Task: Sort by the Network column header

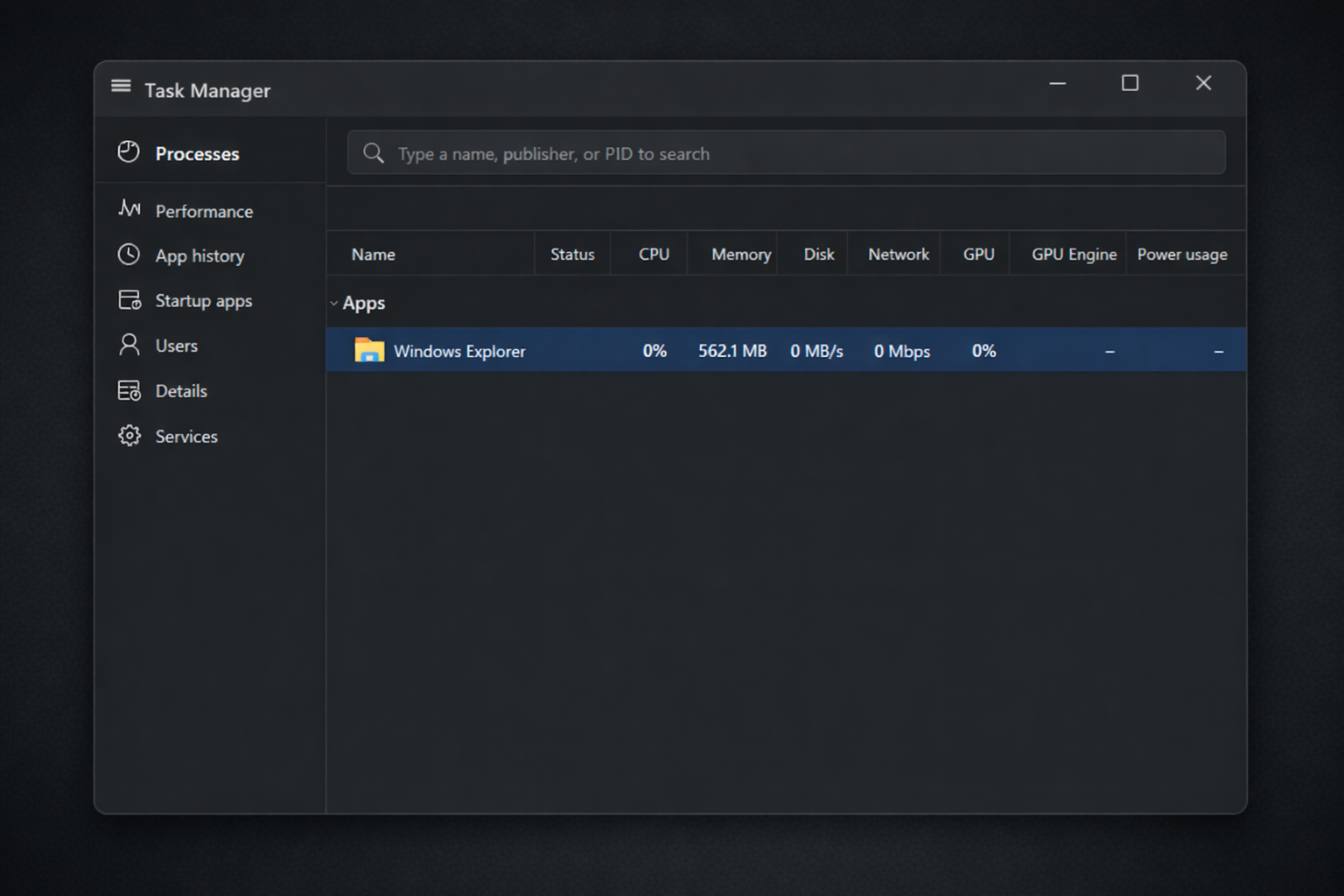Action: coord(894,254)
